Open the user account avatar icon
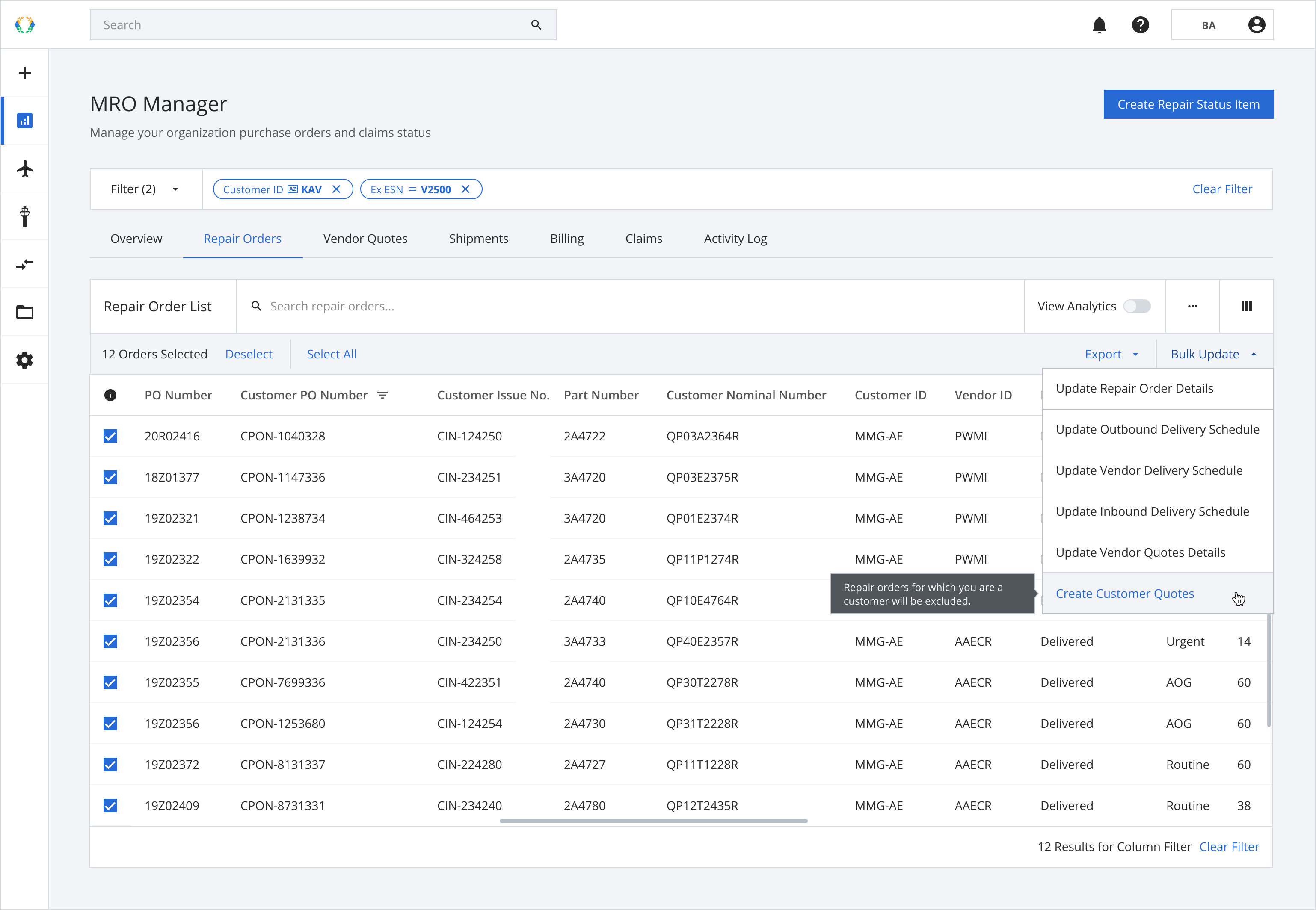Viewport: 1316px width, 910px height. click(1257, 25)
